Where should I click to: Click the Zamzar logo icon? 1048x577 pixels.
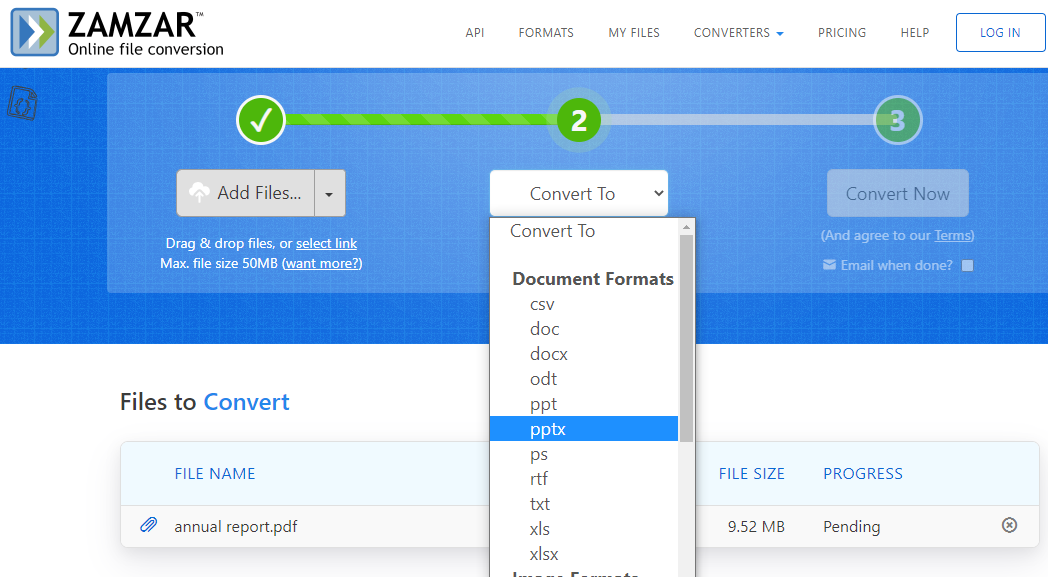35,32
